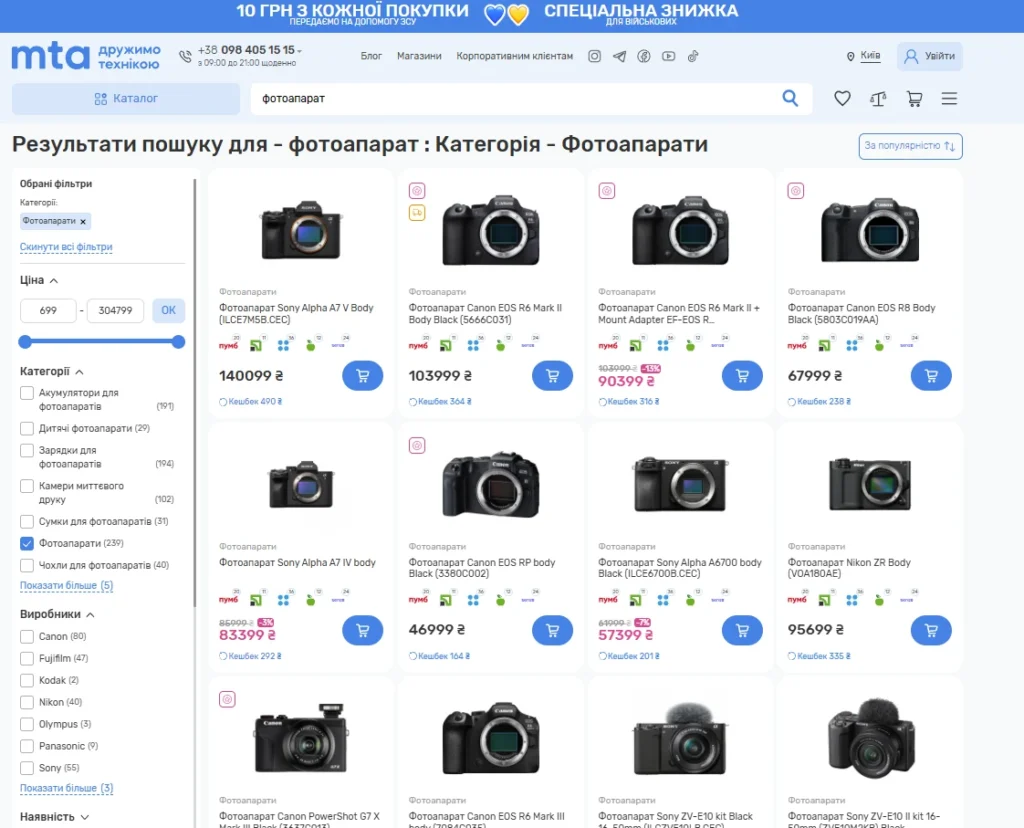The width and height of the screenshot is (1024, 828).
Task: Open the wishlist heart icon
Action: [x=842, y=98]
